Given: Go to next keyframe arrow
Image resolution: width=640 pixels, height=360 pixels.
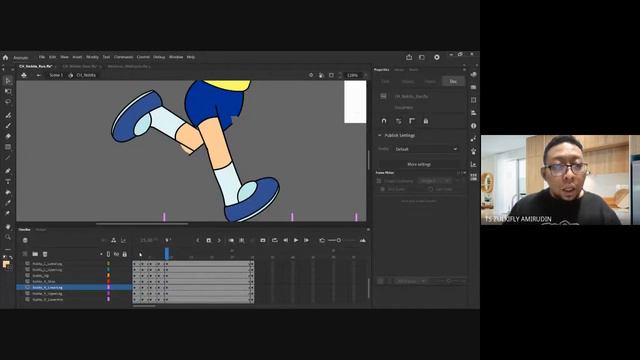Looking at the screenshot, I should (x=219, y=240).
